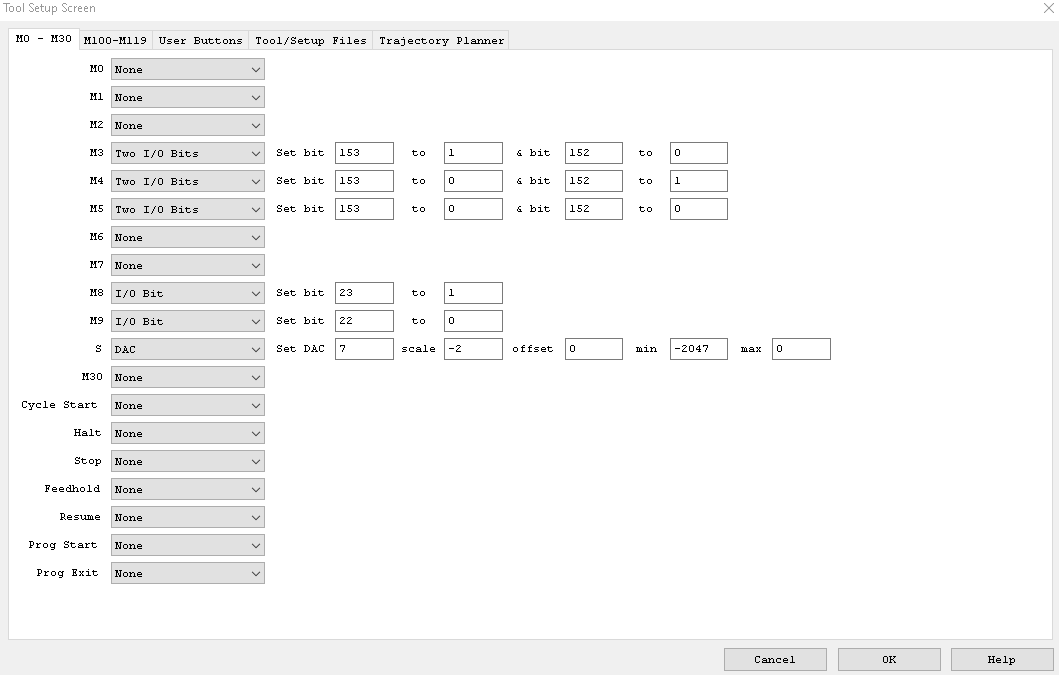Screen dimensions: 1059x675
Task: Go to the Trajectory Planner tab
Action: tap(441, 40)
